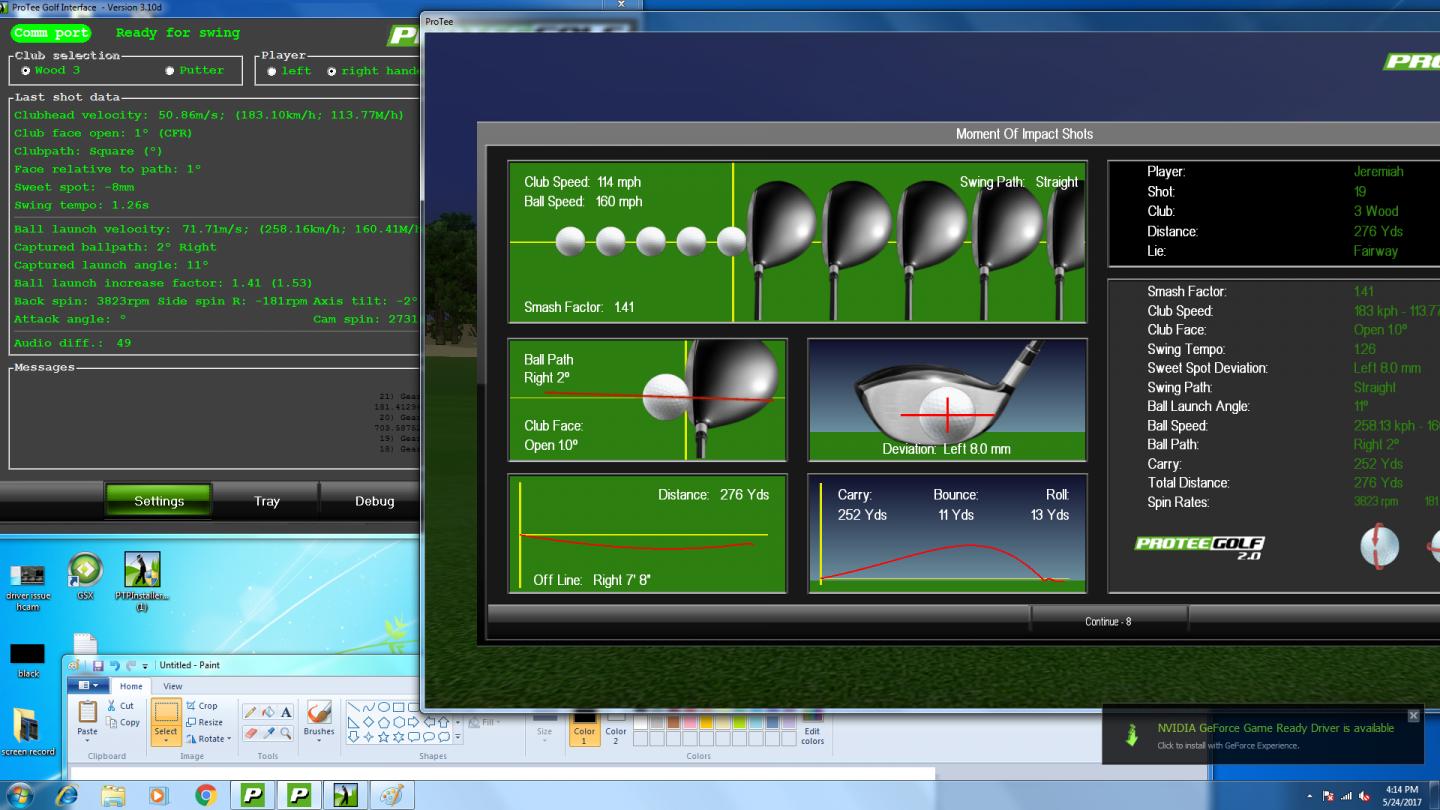Open Customize Quick Access Toolbar dropdown
Viewport: 1440px width, 810px height.
click(145, 666)
